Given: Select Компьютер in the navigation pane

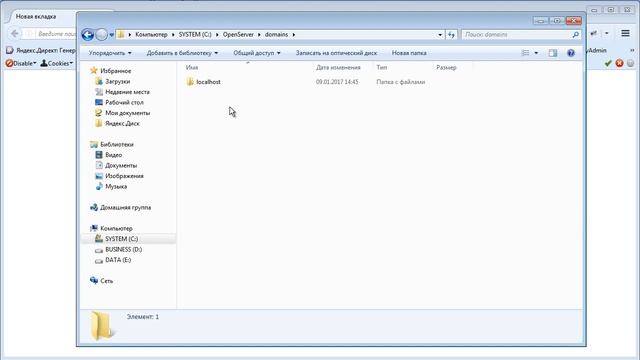Looking at the screenshot, I should 116,229.
